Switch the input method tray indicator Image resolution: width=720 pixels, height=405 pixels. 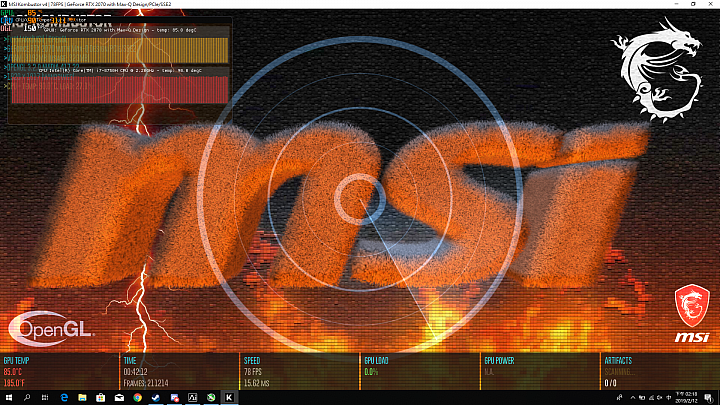pyautogui.click(x=669, y=398)
